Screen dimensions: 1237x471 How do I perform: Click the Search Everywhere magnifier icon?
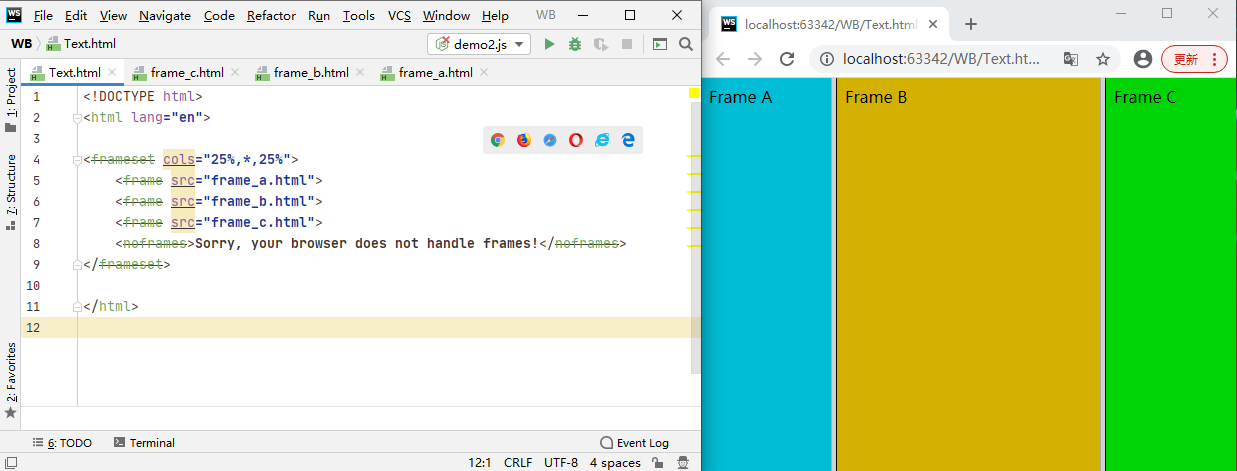(686, 44)
